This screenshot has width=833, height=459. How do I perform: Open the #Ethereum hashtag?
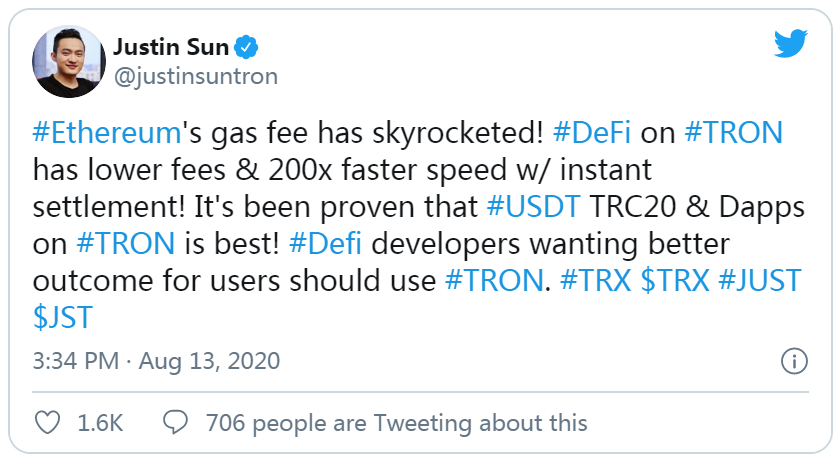click(105, 133)
